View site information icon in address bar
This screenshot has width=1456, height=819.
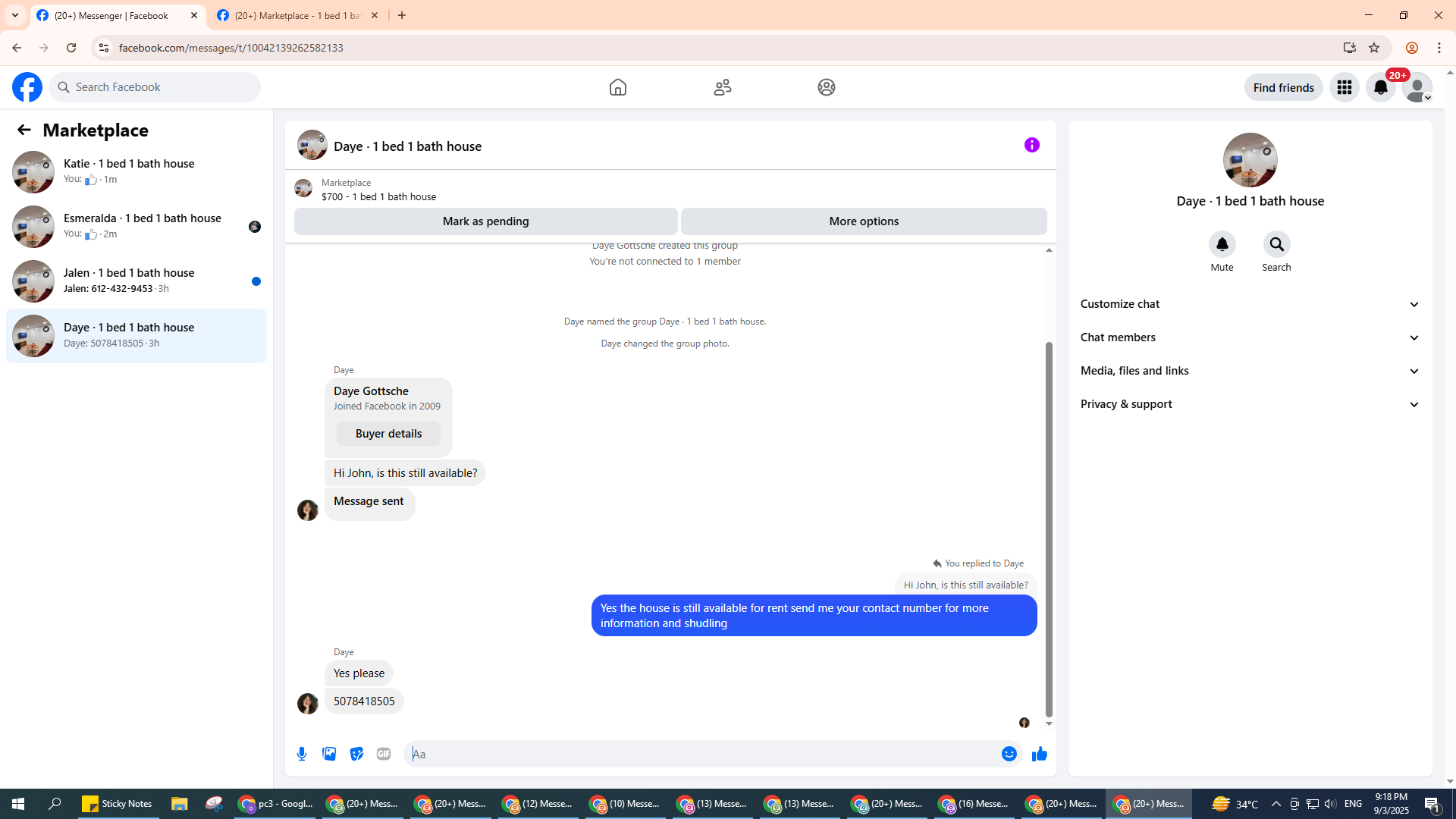[104, 48]
